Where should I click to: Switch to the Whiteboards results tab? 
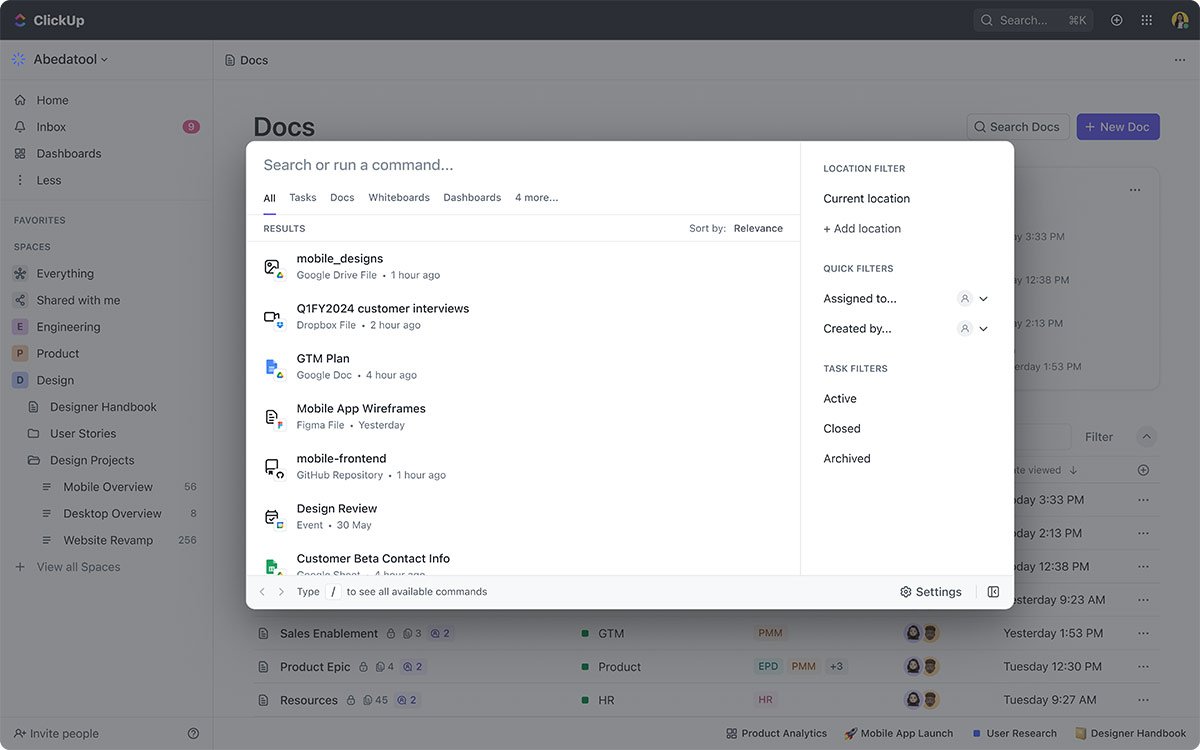point(398,197)
